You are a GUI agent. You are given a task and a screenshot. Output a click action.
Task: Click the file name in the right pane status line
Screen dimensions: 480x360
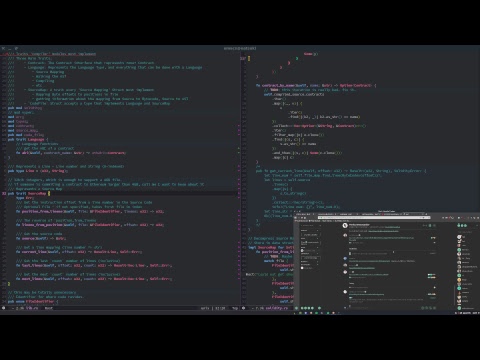[276, 308]
